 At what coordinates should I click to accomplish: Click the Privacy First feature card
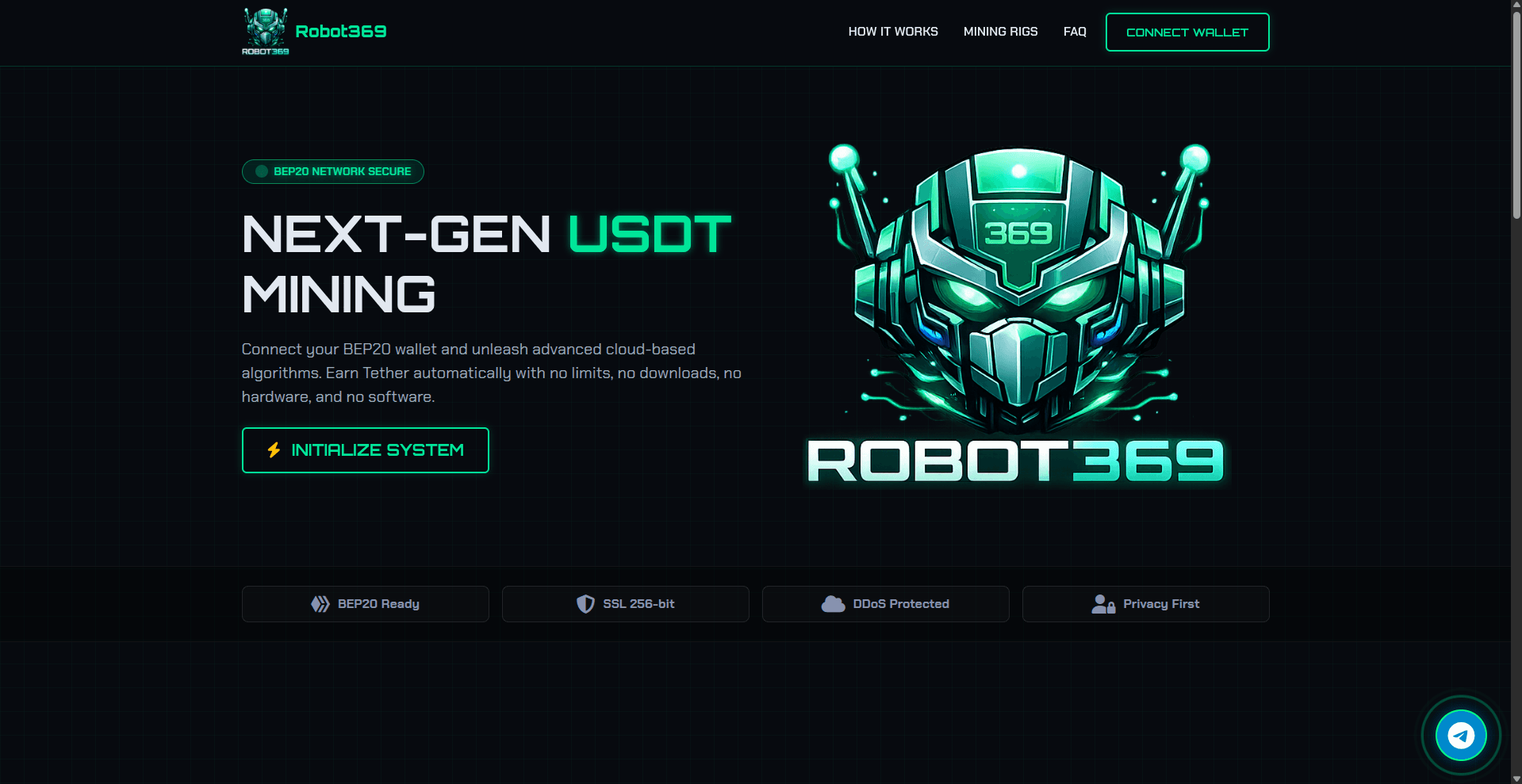point(1145,603)
